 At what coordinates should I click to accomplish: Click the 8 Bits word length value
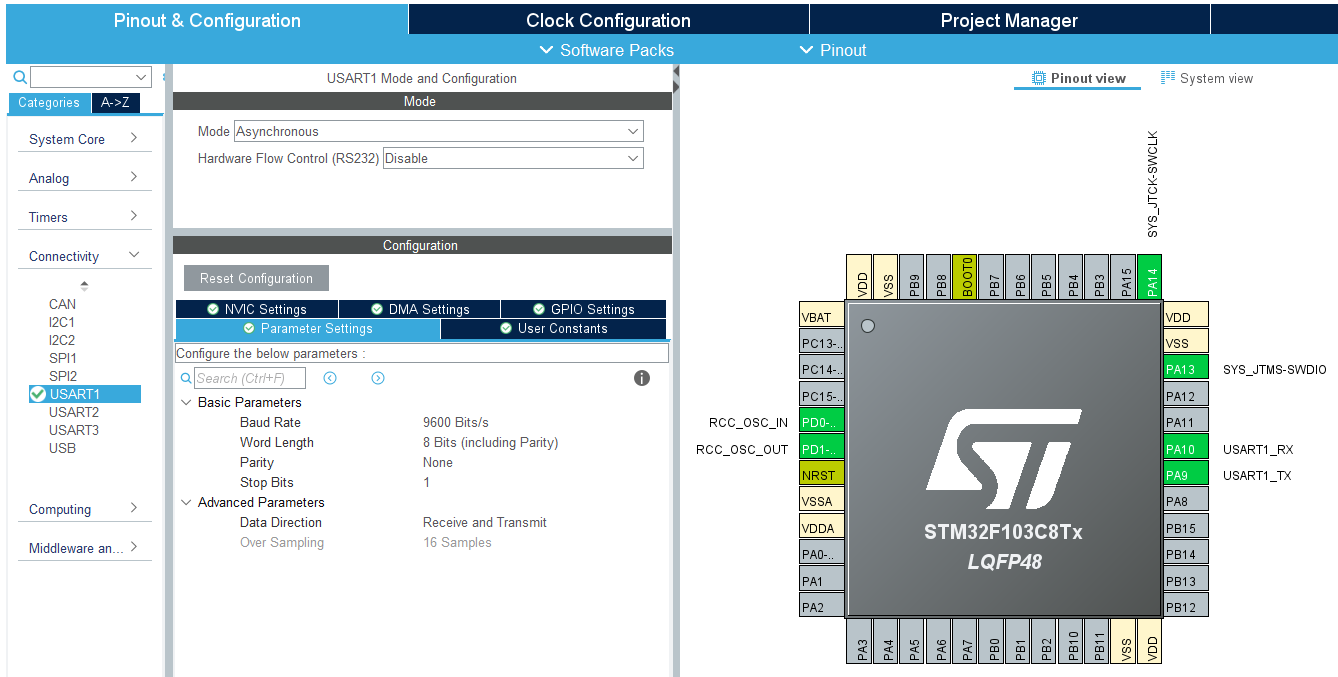[490, 442]
